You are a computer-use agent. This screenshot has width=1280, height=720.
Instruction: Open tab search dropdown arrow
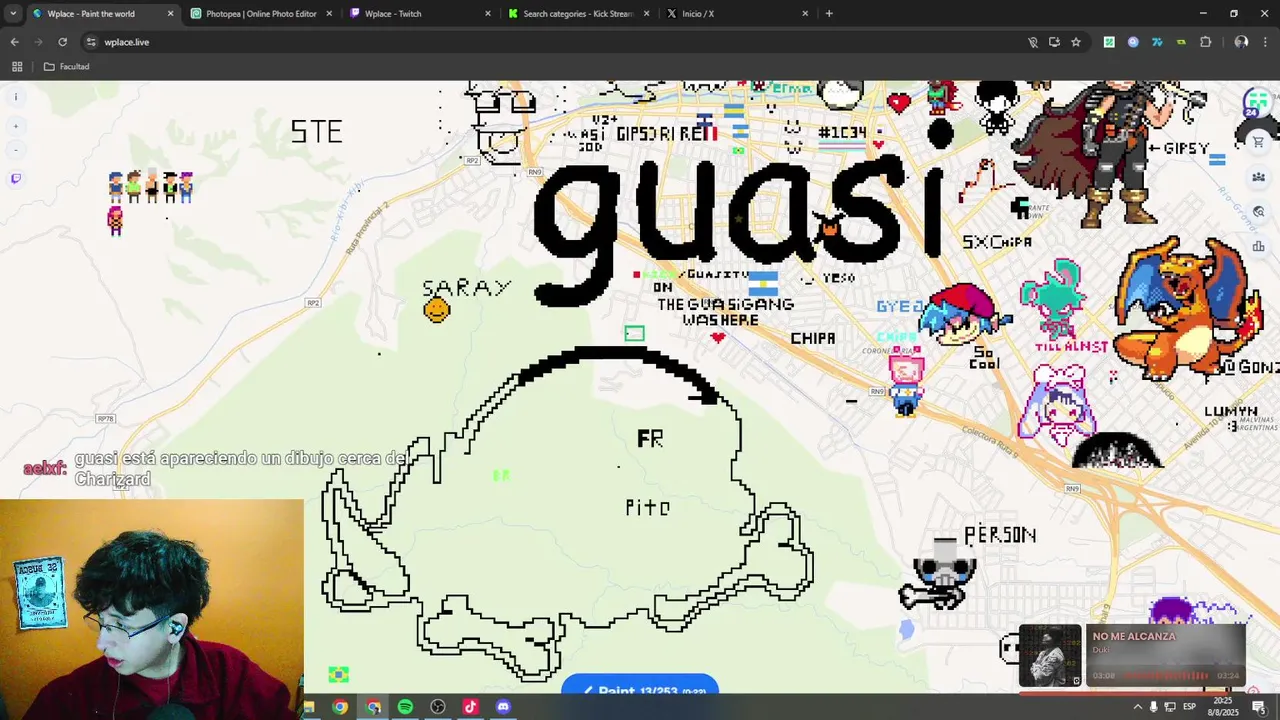coord(12,14)
